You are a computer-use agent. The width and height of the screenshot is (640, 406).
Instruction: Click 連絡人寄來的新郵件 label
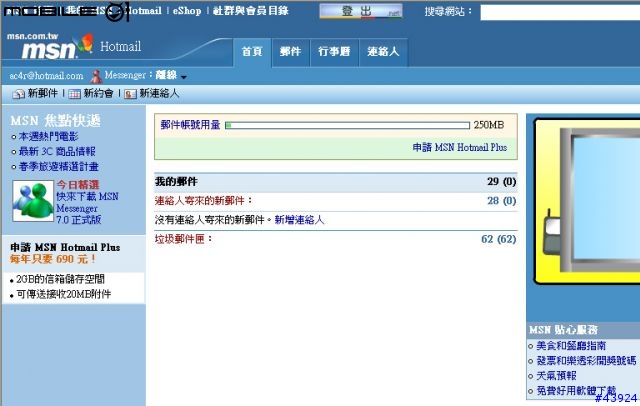coord(203,201)
